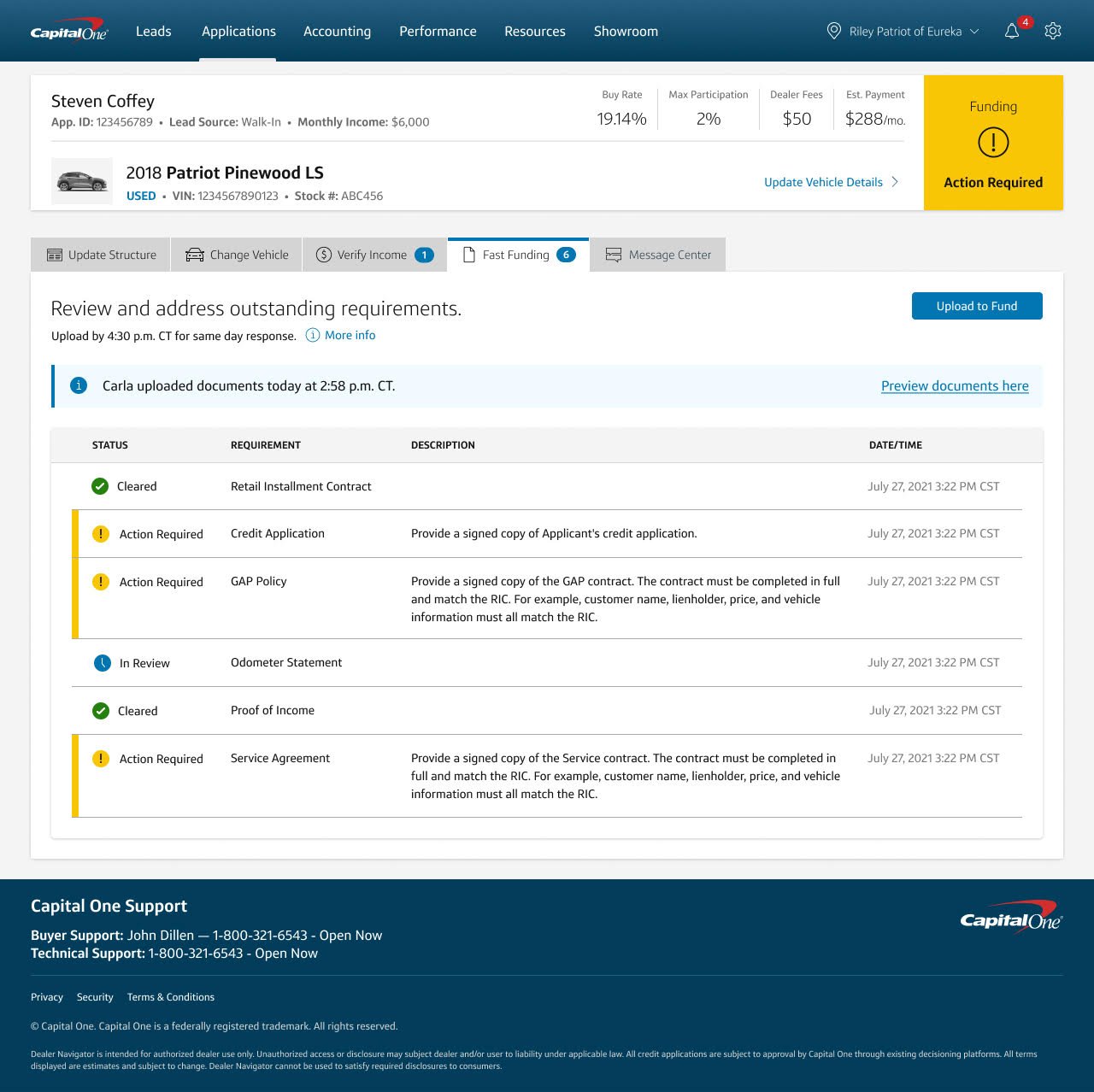Click the STATUS column header
Image resolution: width=1094 pixels, height=1092 pixels.
(x=110, y=445)
